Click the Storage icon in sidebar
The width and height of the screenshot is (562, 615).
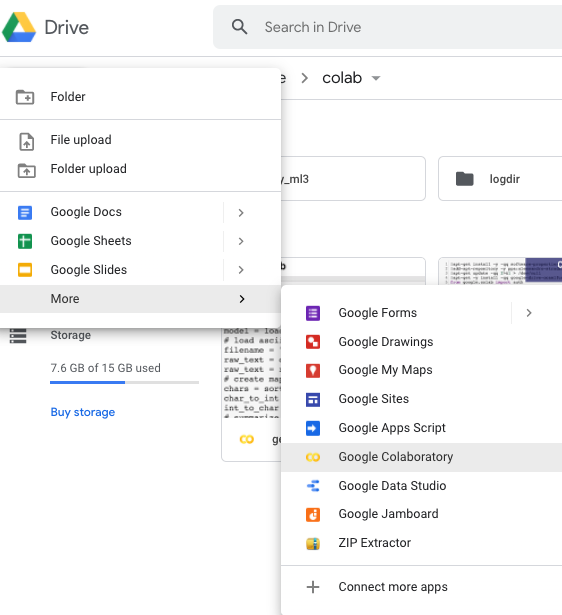pyautogui.click(x=18, y=336)
